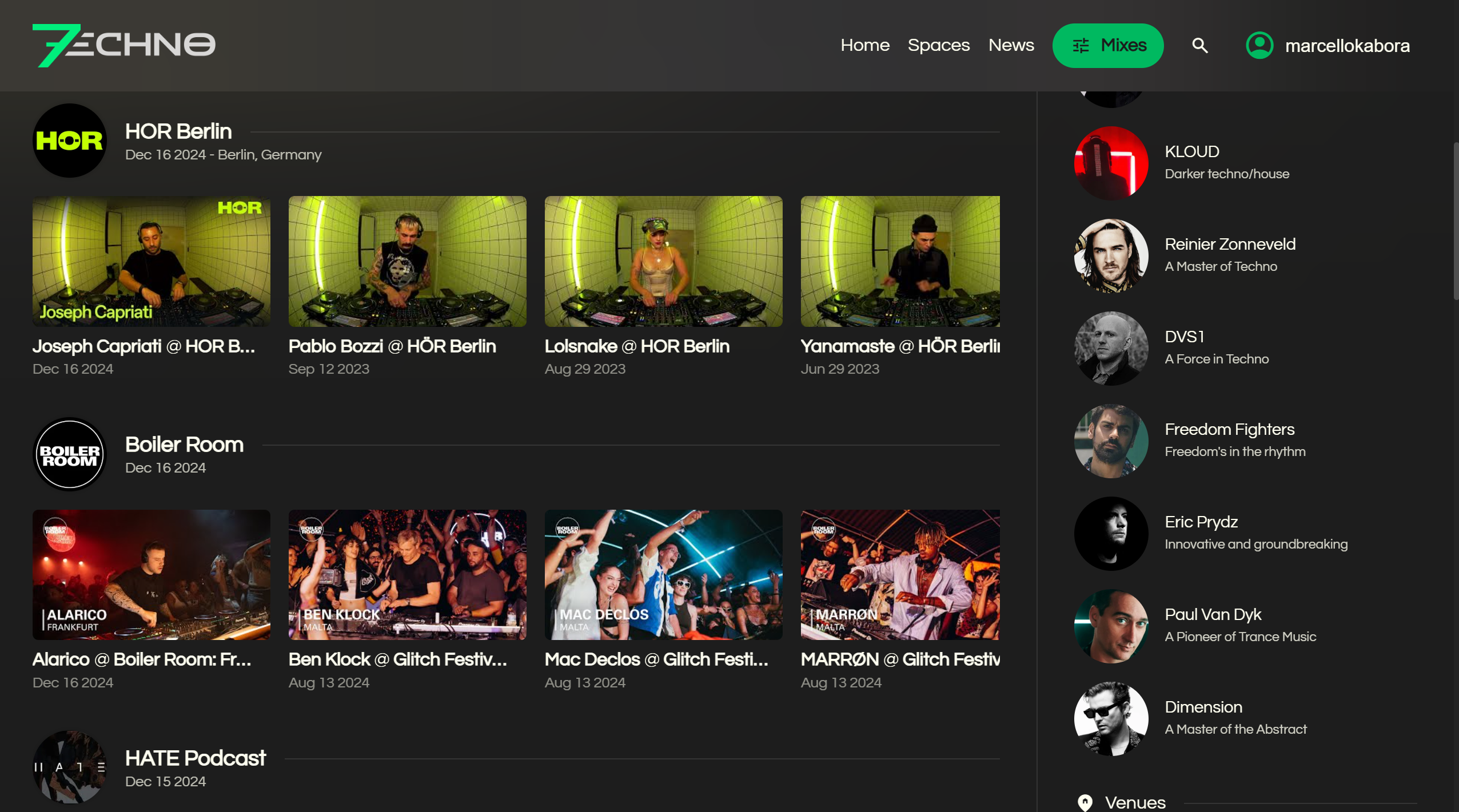Click the KLOUD artist name

[1192, 151]
